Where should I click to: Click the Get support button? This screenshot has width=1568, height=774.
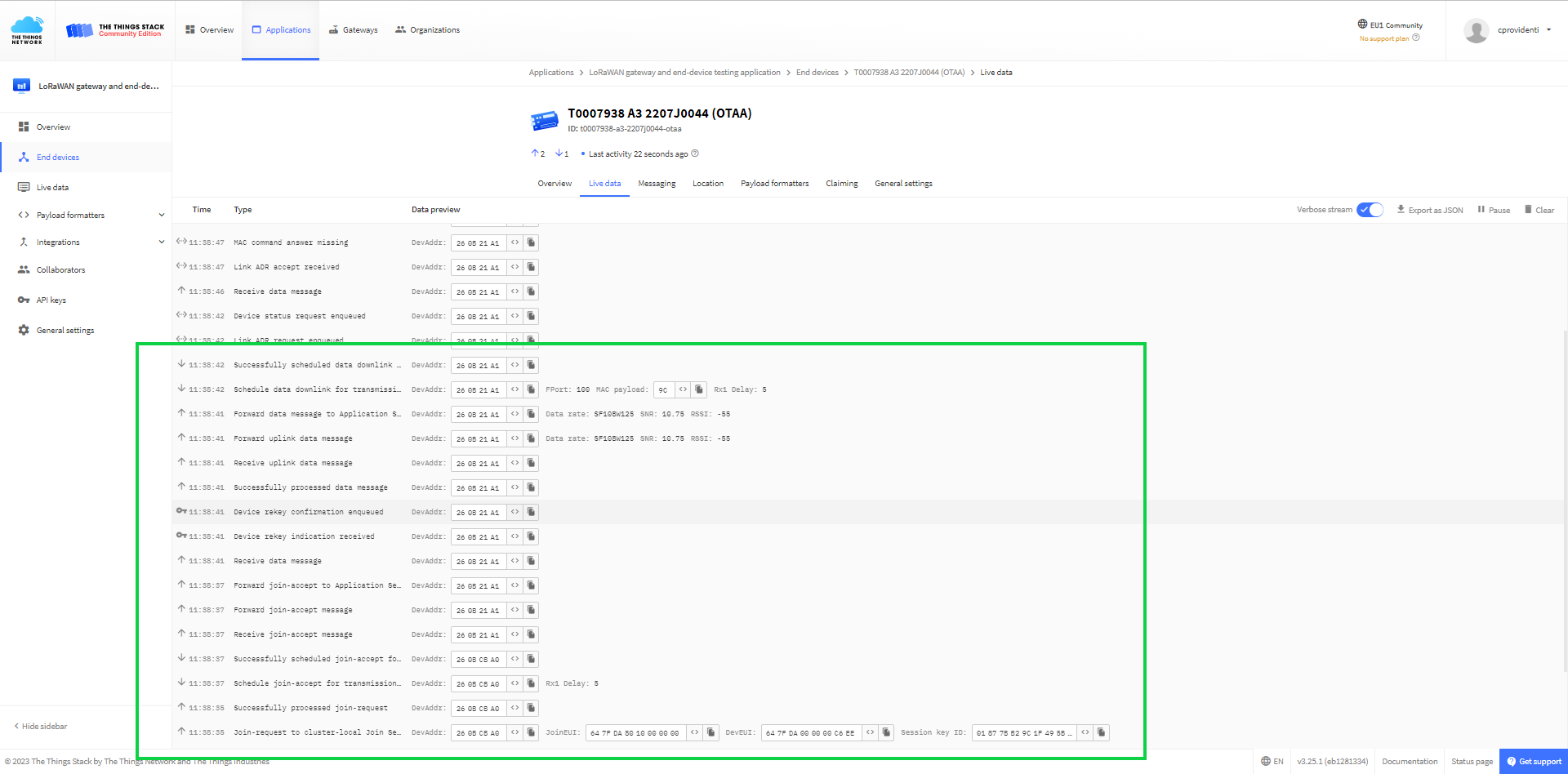pyautogui.click(x=1533, y=761)
